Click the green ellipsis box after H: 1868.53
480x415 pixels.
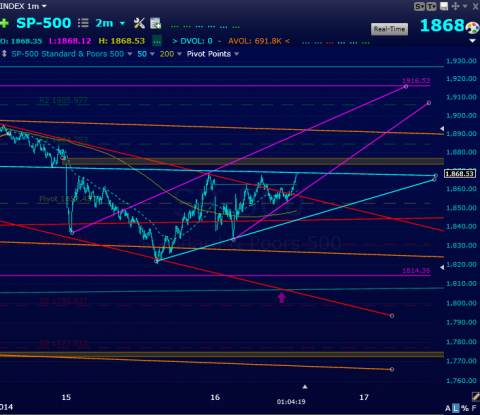click(x=157, y=41)
